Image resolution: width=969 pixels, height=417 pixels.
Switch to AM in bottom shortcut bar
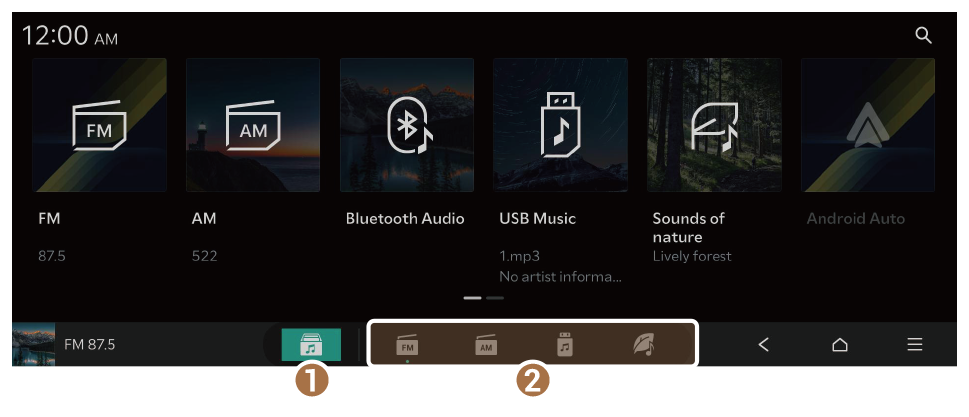(486, 345)
